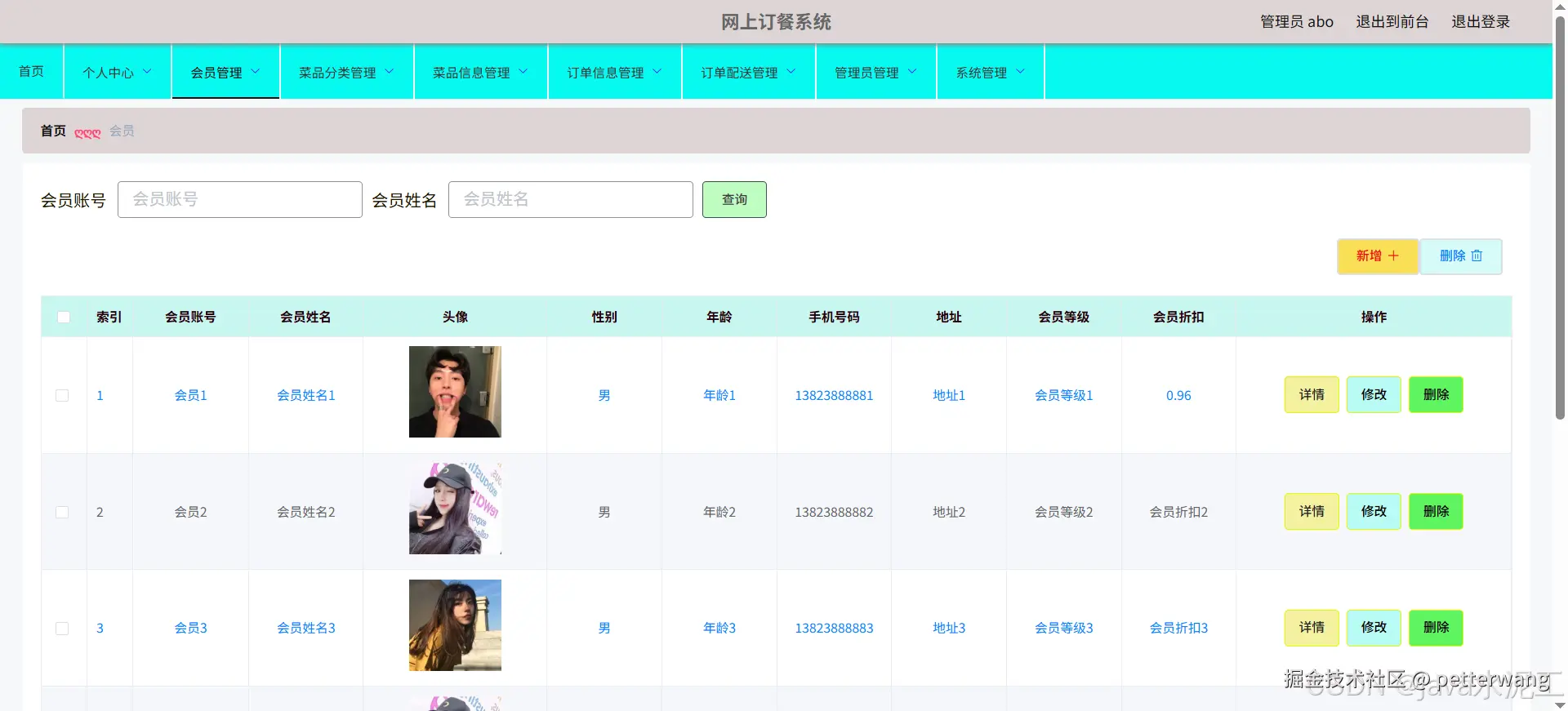Open avatar thumbnail of 会员2
The width and height of the screenshot is (1568, 711).
pos(455,509)
